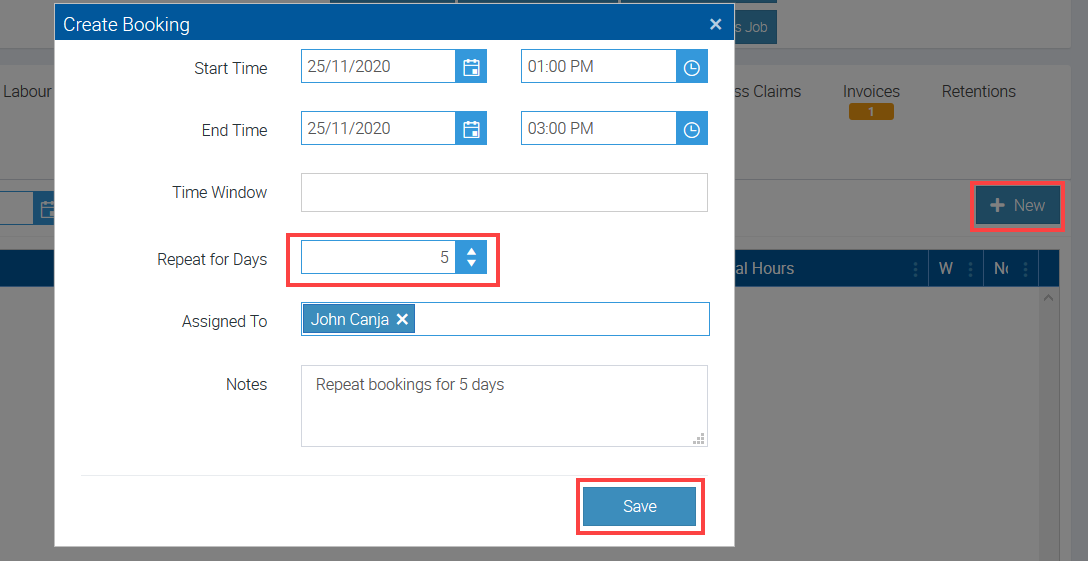Screen dimensions: 1089x561
Task: Switch to the Invoices tab
Action: coord(871,92)
